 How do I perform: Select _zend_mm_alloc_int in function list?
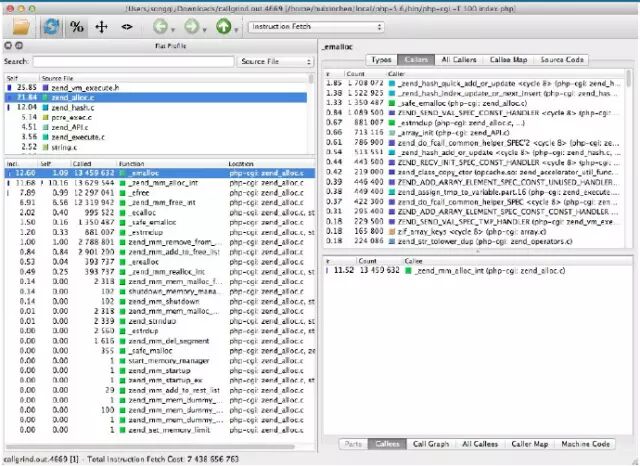pyautogui.click(x=160, y=183)
